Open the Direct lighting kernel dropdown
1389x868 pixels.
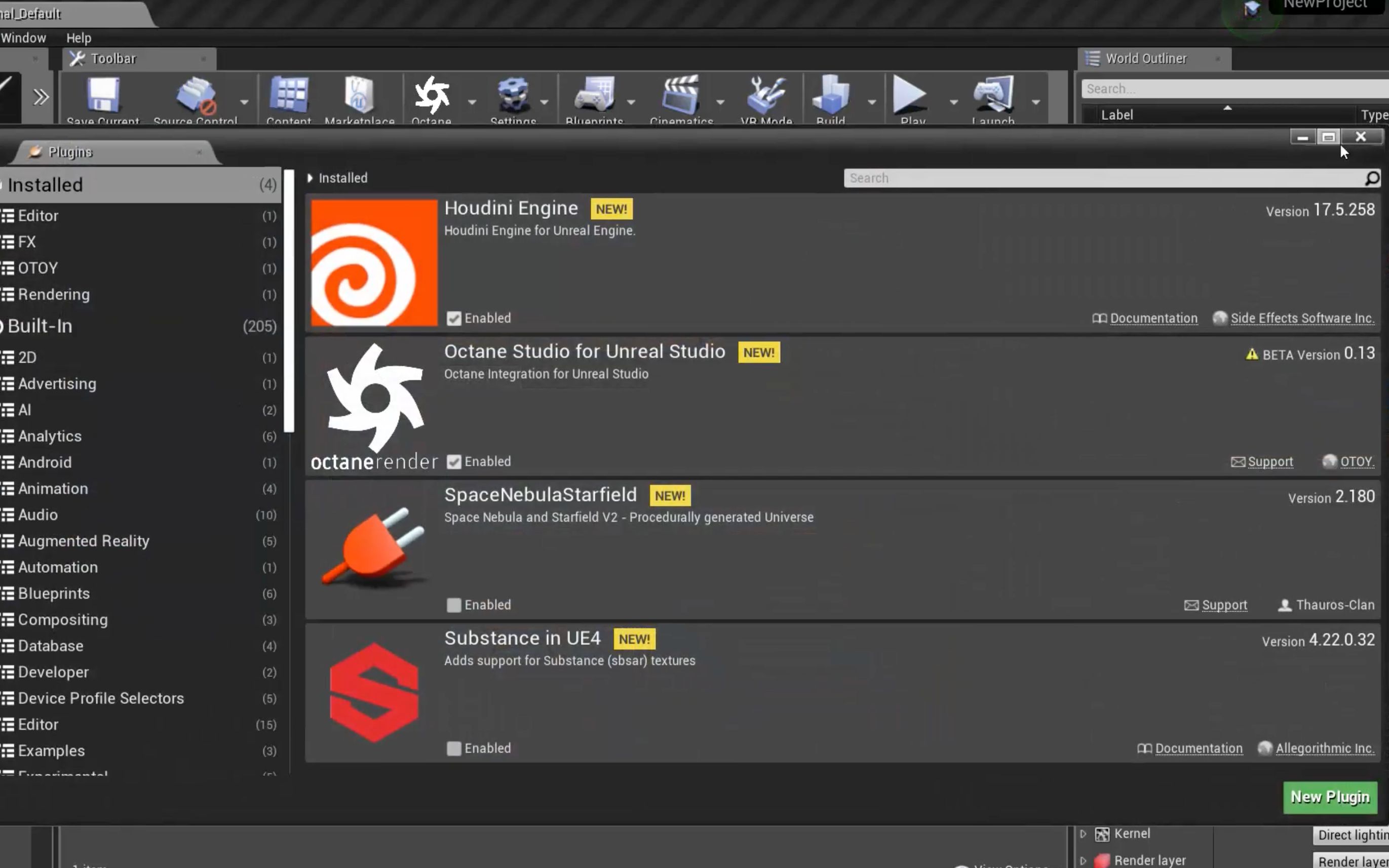coord(1351,835)
